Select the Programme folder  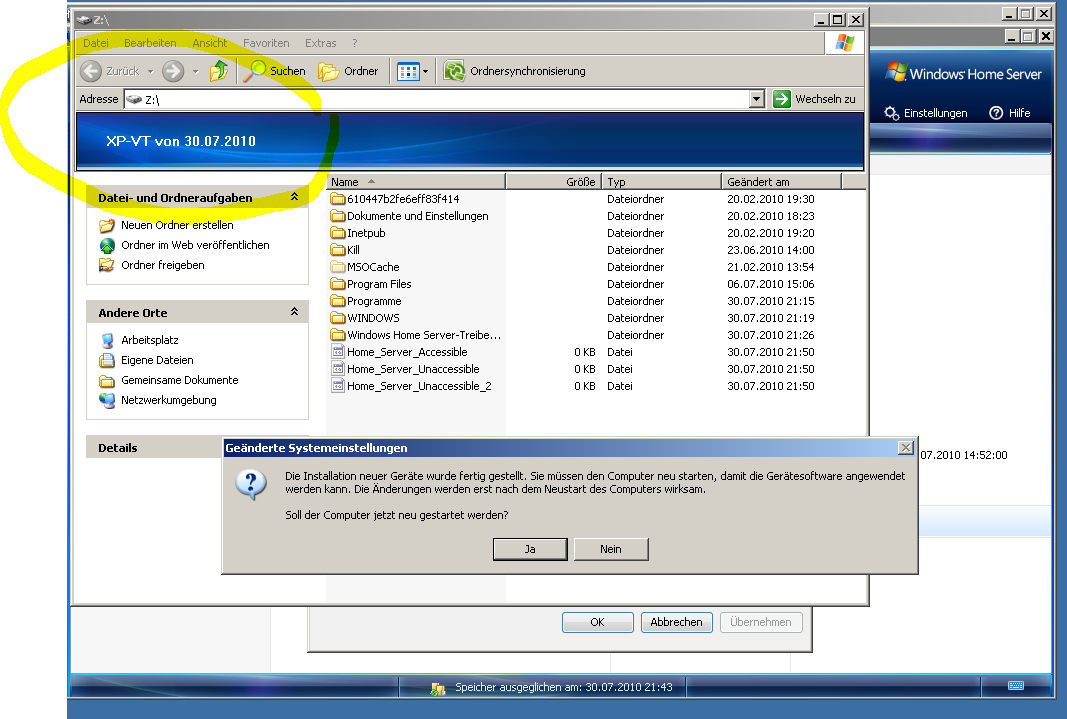click(x=366, y=301)
